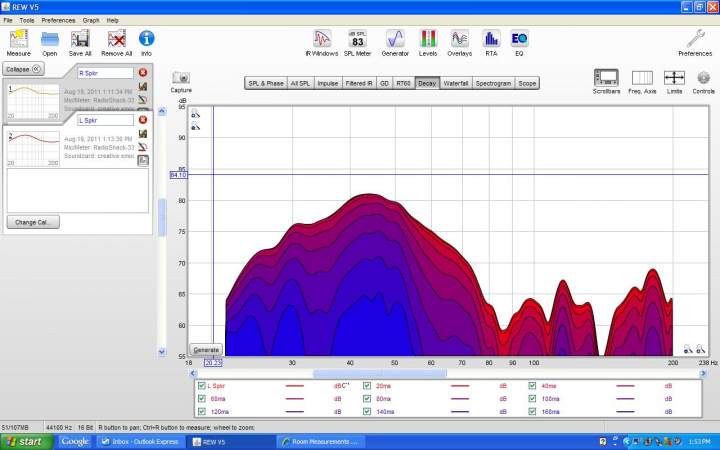Switch to the Impulse tab

click(x=328, y=83)
